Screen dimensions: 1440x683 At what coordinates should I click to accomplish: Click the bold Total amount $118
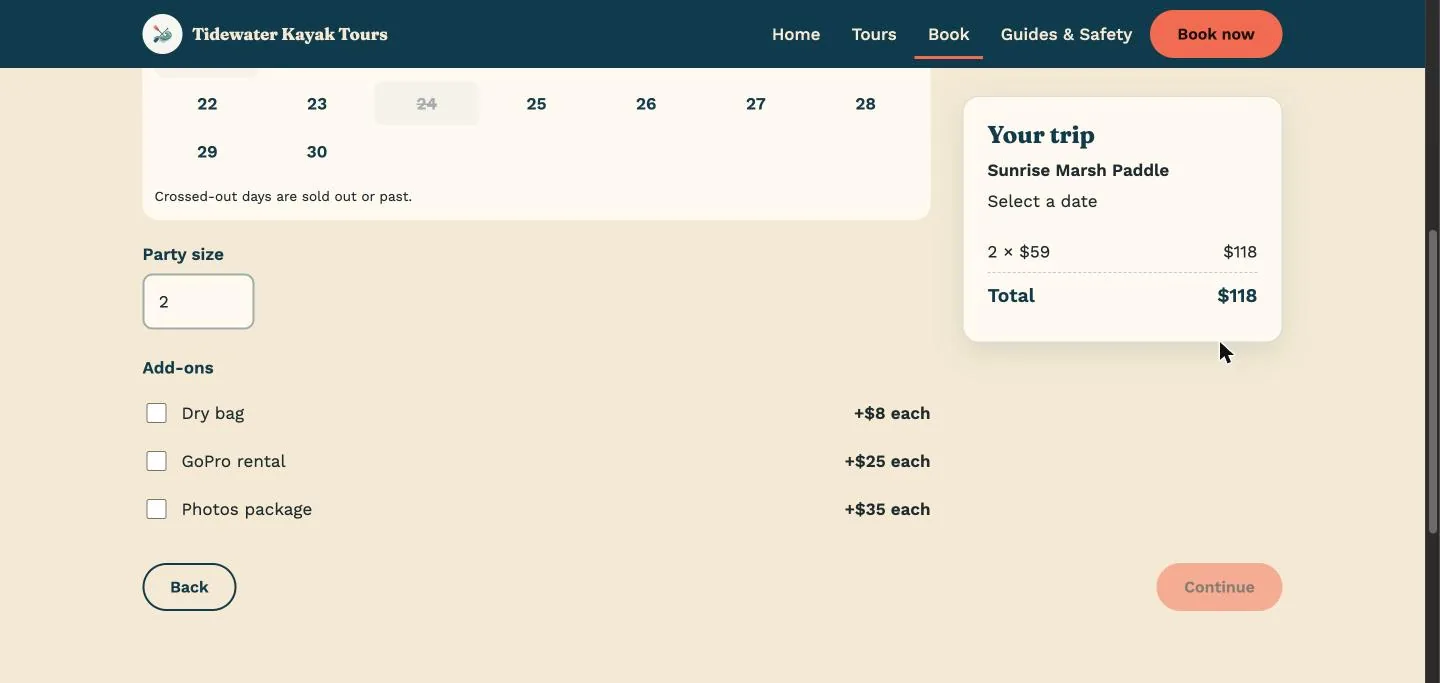click(1237, 295)
